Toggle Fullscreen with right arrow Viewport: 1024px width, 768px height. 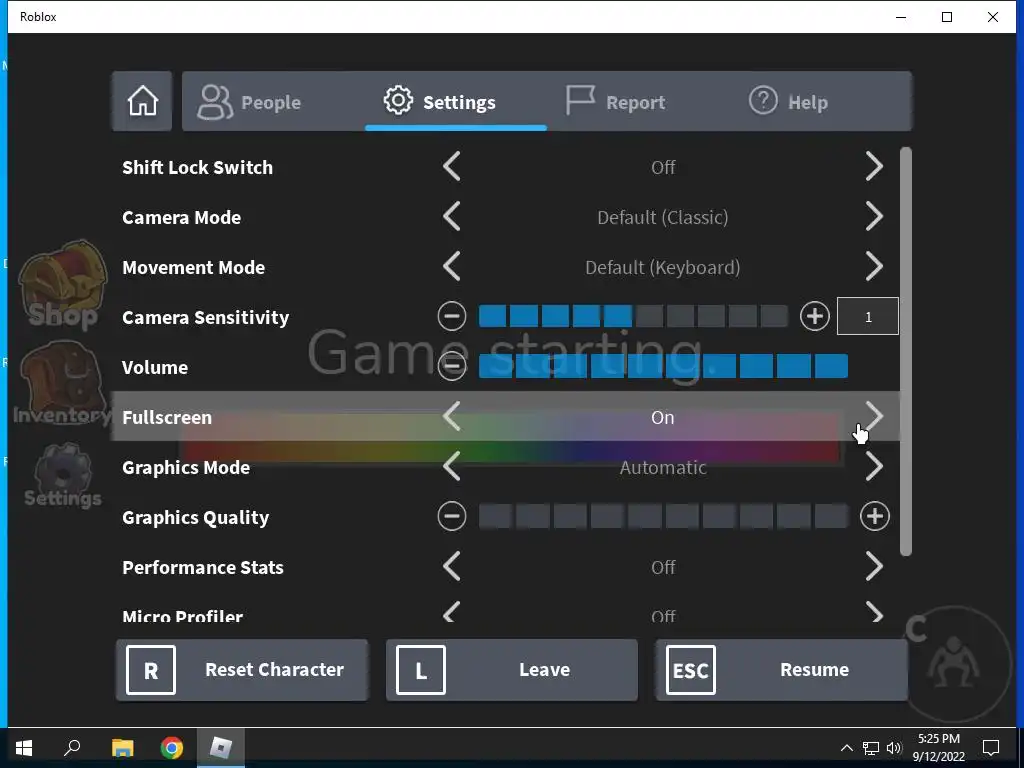874,417
